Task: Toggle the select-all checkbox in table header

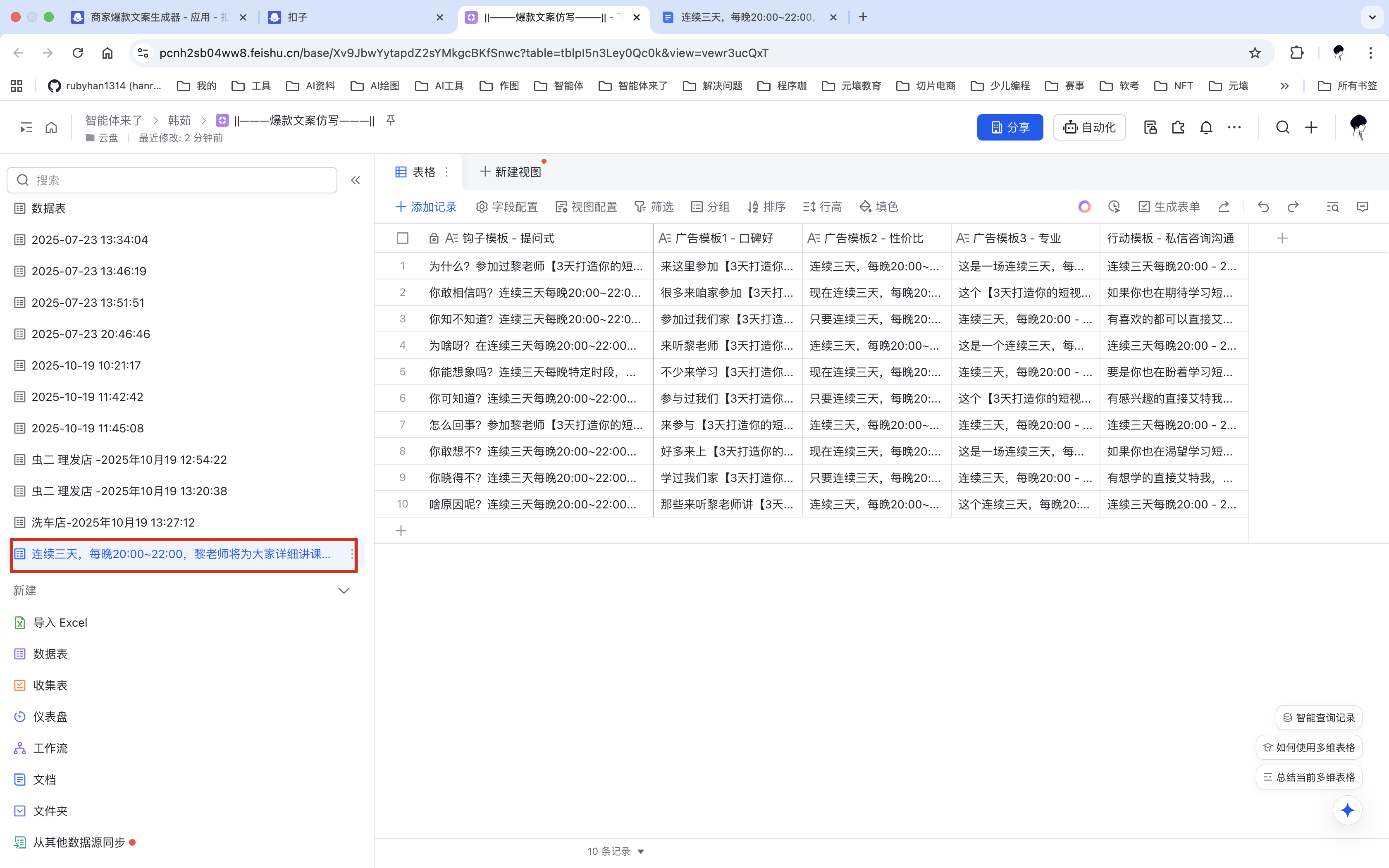Action: point(402,238)
